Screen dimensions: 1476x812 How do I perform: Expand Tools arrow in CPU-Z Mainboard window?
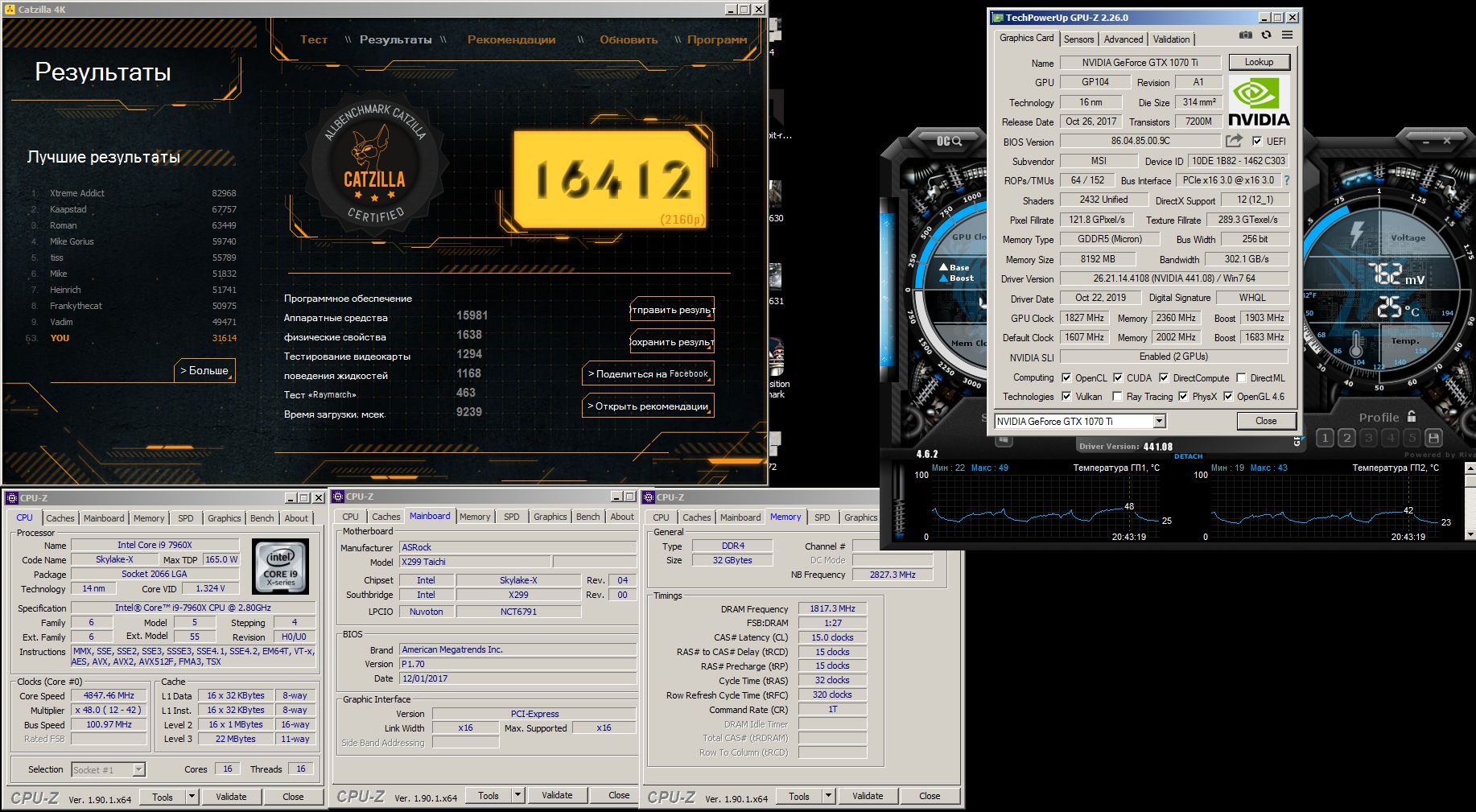point(517,795)
